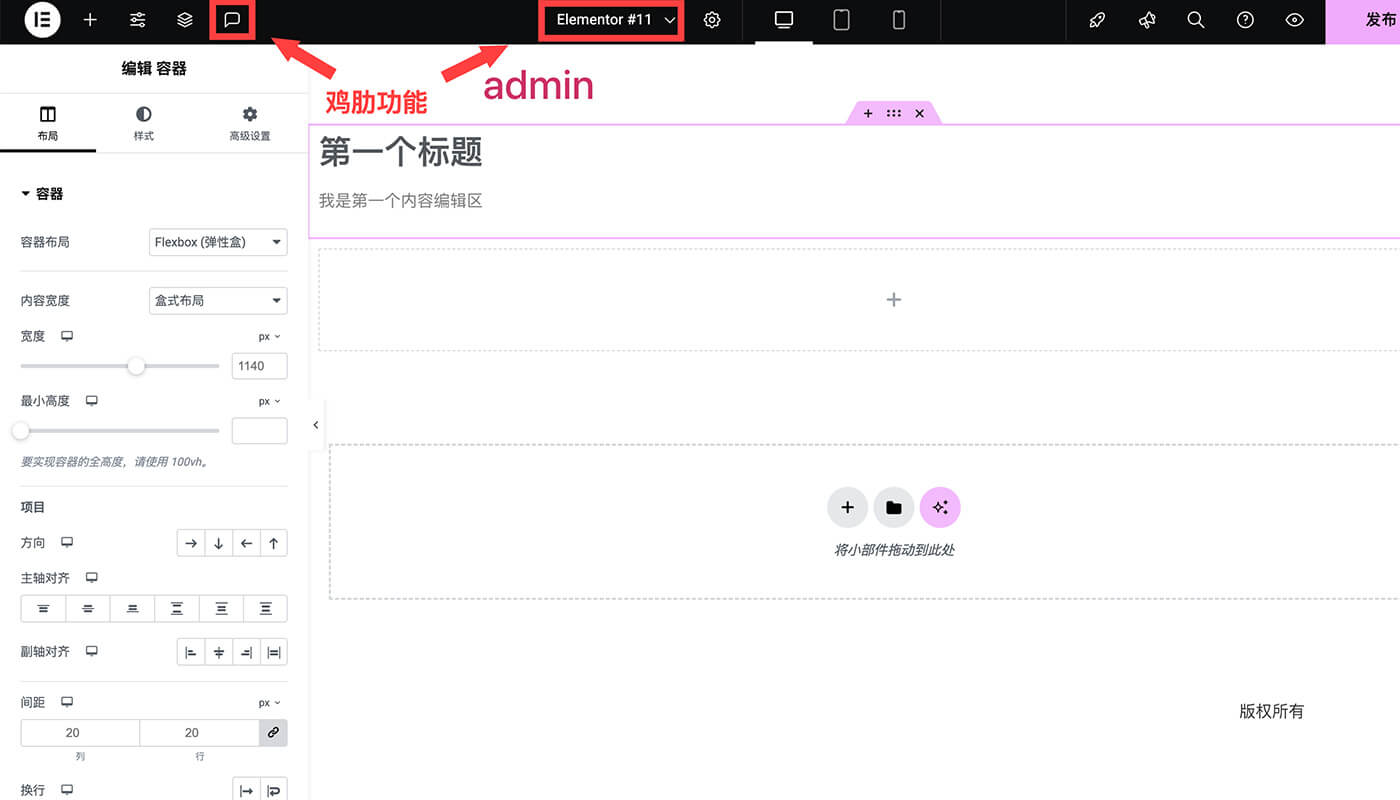Click the 间距 row value field
The width and height of the screenshot is (1400, 800).
199,733
